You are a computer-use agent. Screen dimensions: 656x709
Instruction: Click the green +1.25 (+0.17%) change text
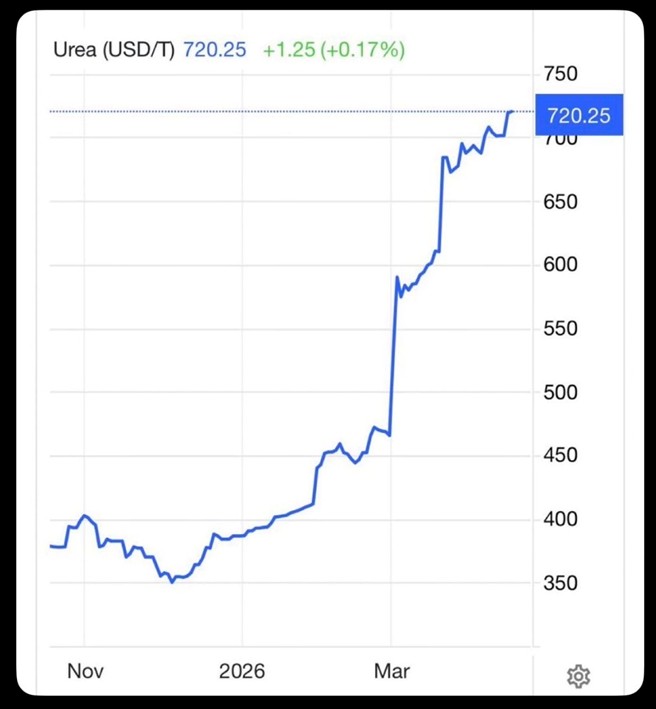333,50
